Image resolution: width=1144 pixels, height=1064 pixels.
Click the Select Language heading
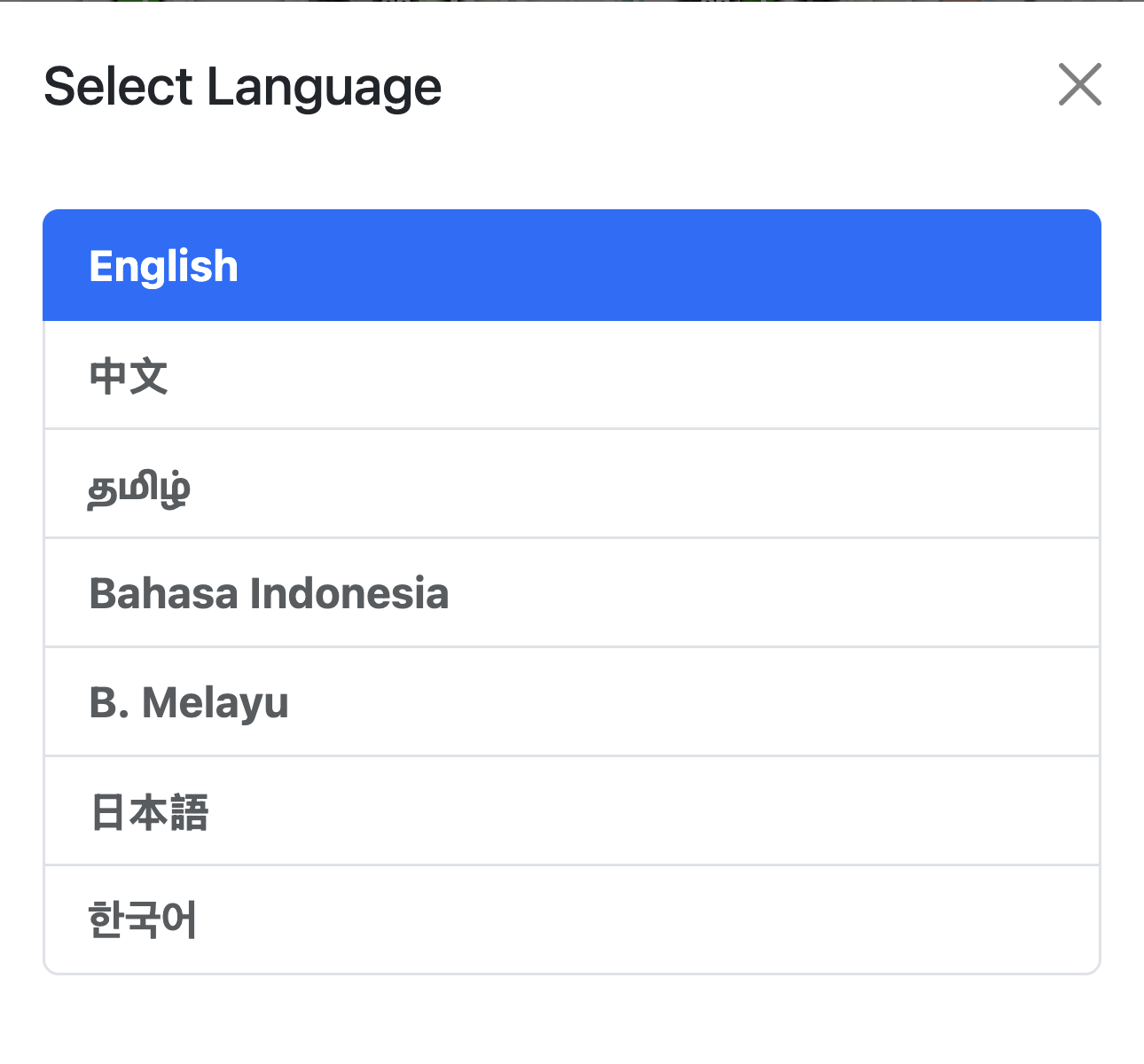243,86
